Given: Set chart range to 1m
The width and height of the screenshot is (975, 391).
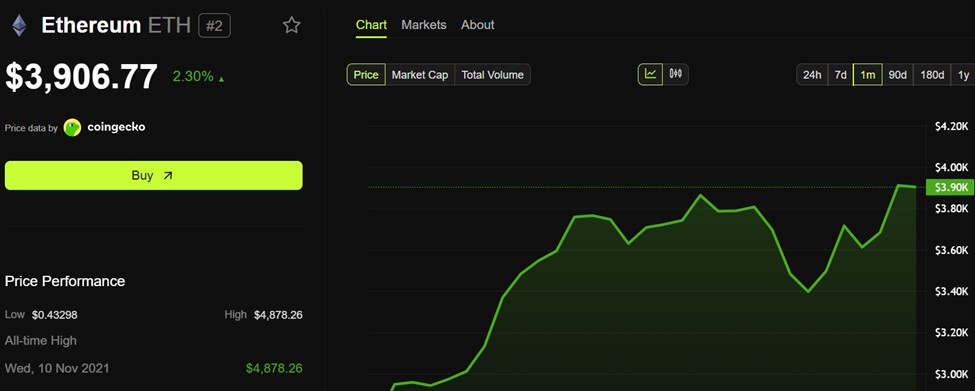Looking at the screenshot, I should click(867, 75).
